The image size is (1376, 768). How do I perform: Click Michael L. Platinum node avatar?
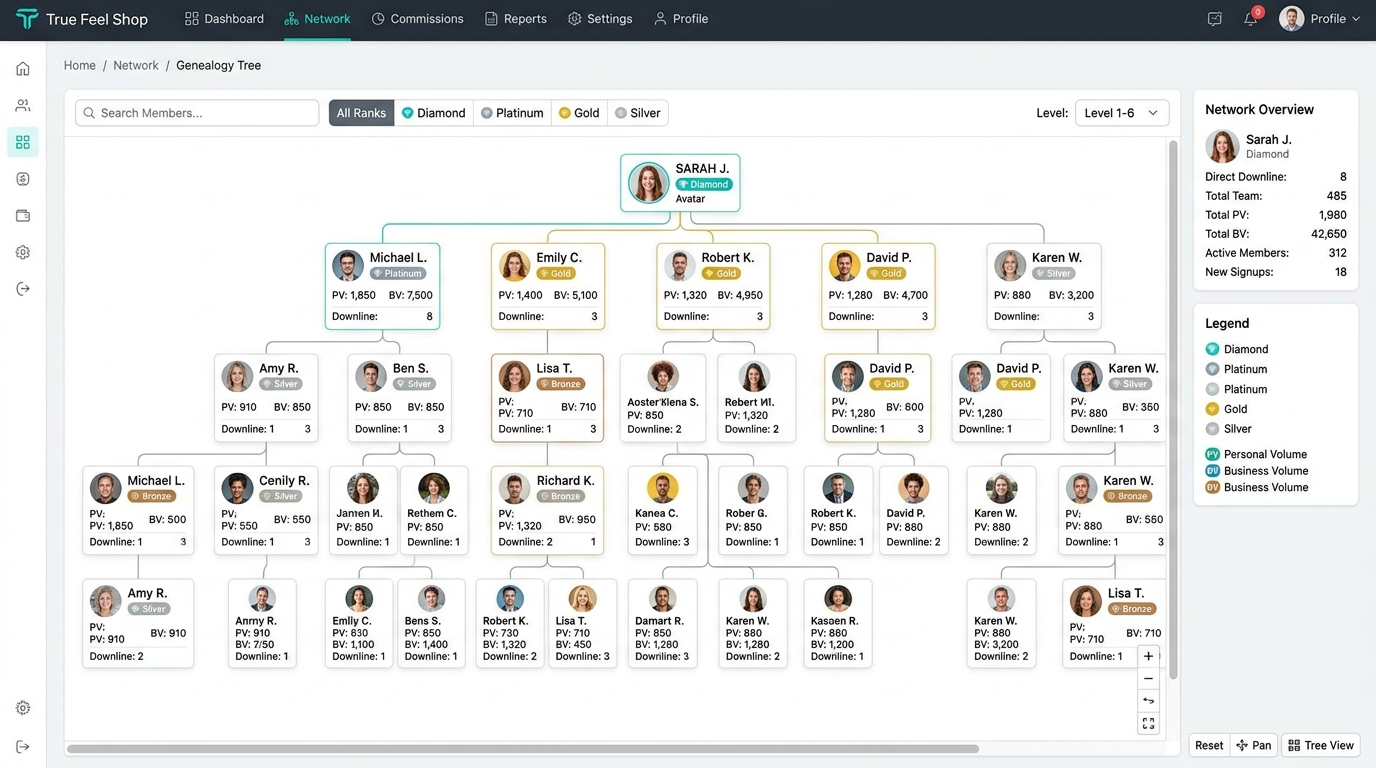(x=348, y=265)
